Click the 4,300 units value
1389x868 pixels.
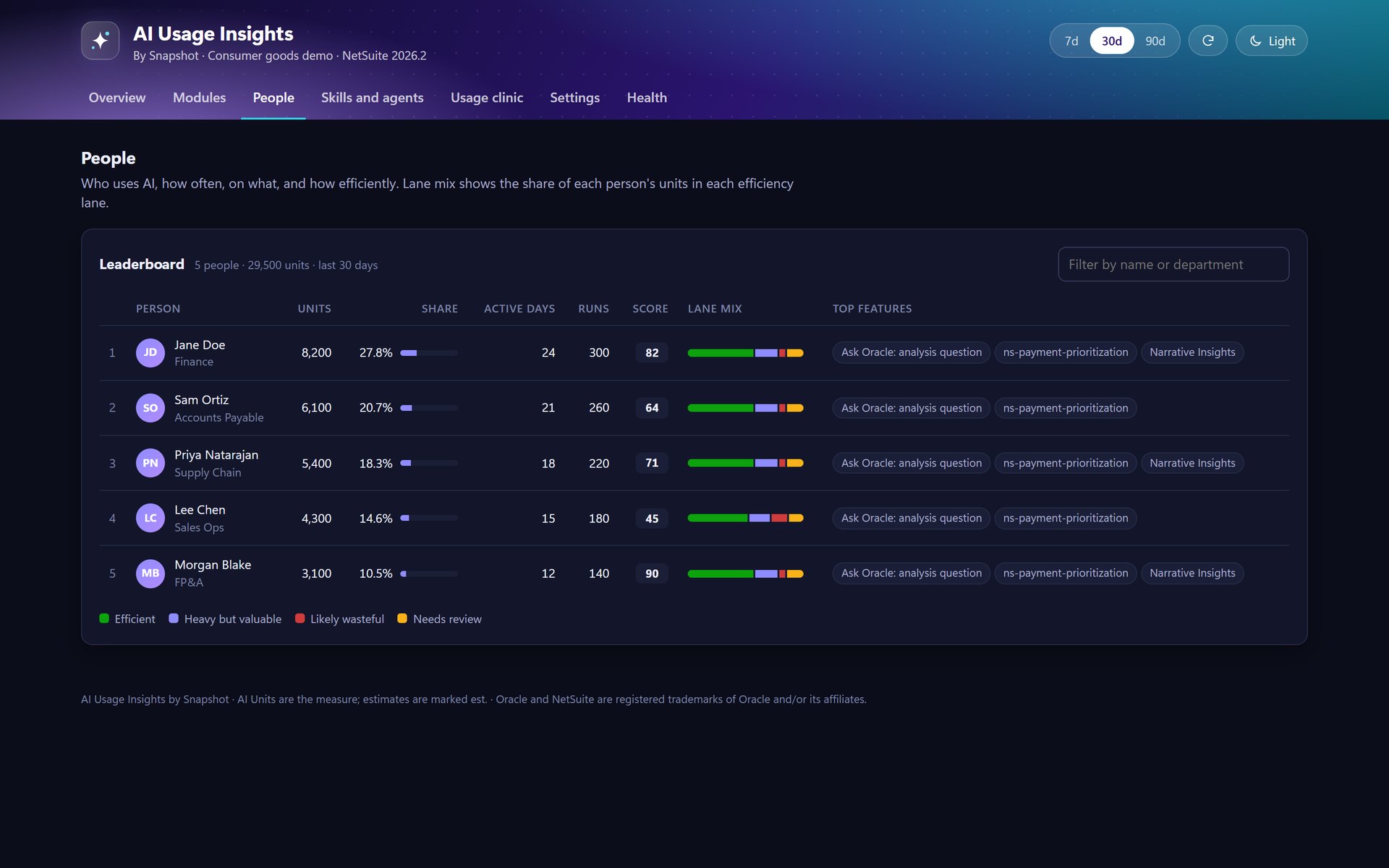pyautogui.click(x=316, y=519)
